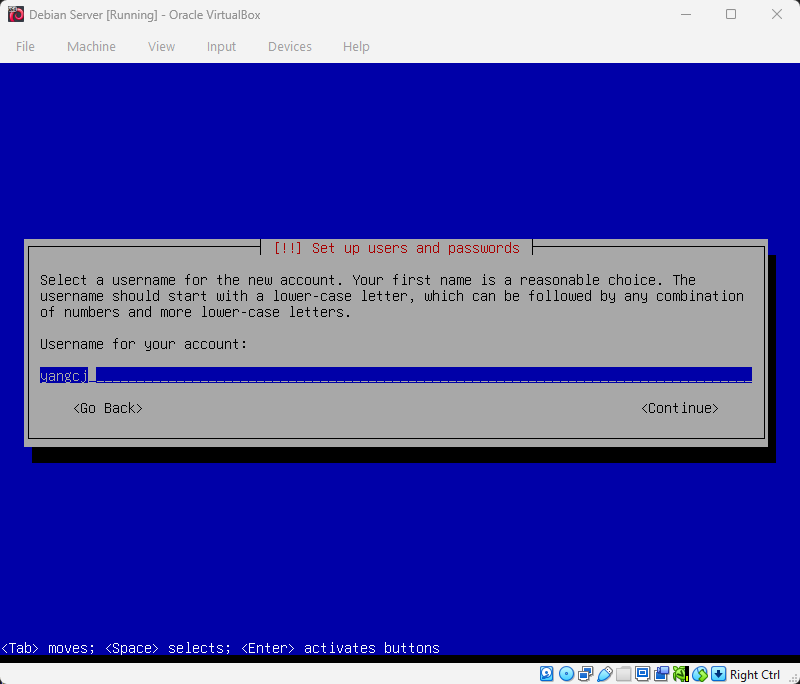Click the VirtualBox icon in the title bar

(14, 14)
